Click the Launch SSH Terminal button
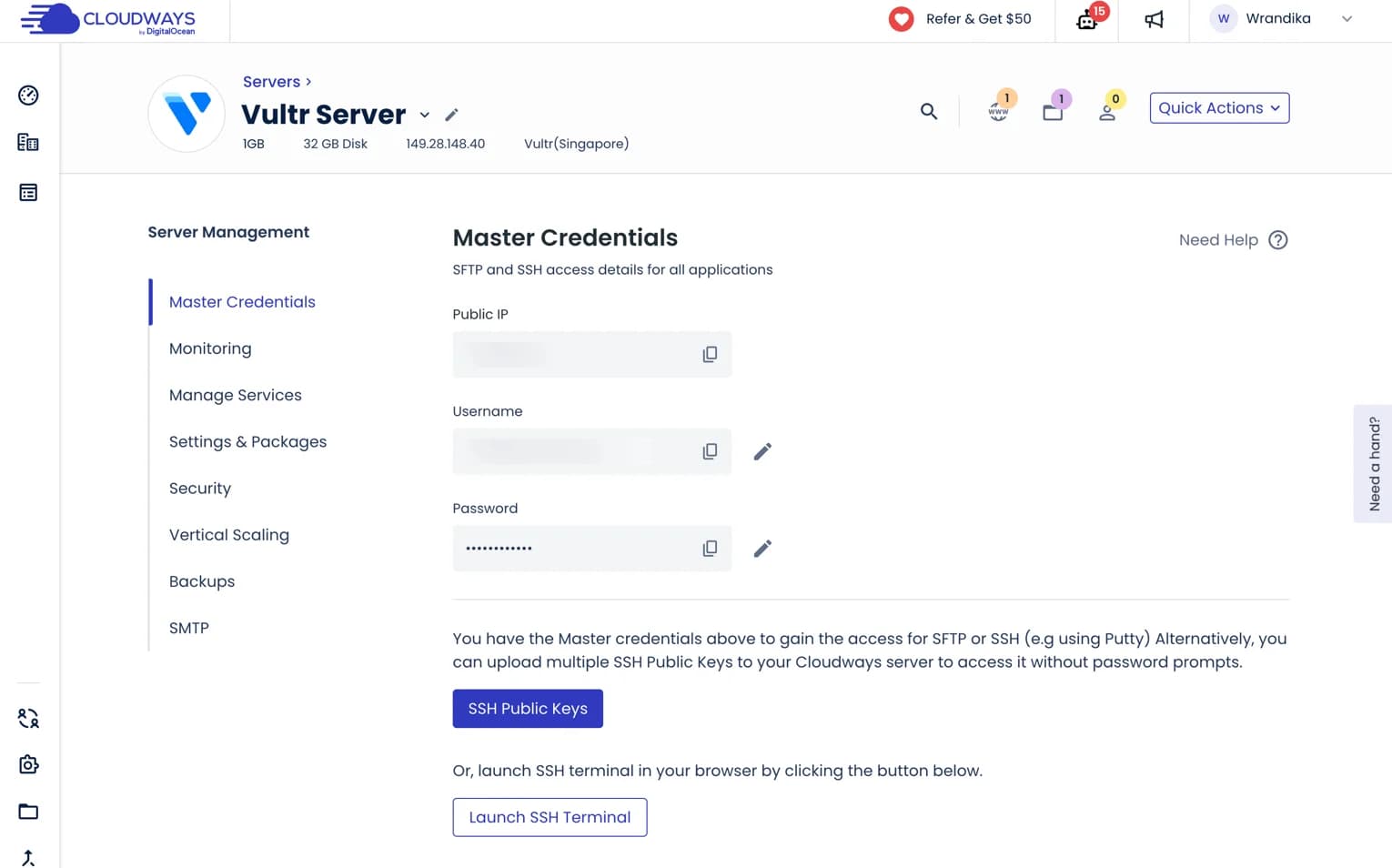Viewport: 1392px width, 868px height. [x=550, y=817]
